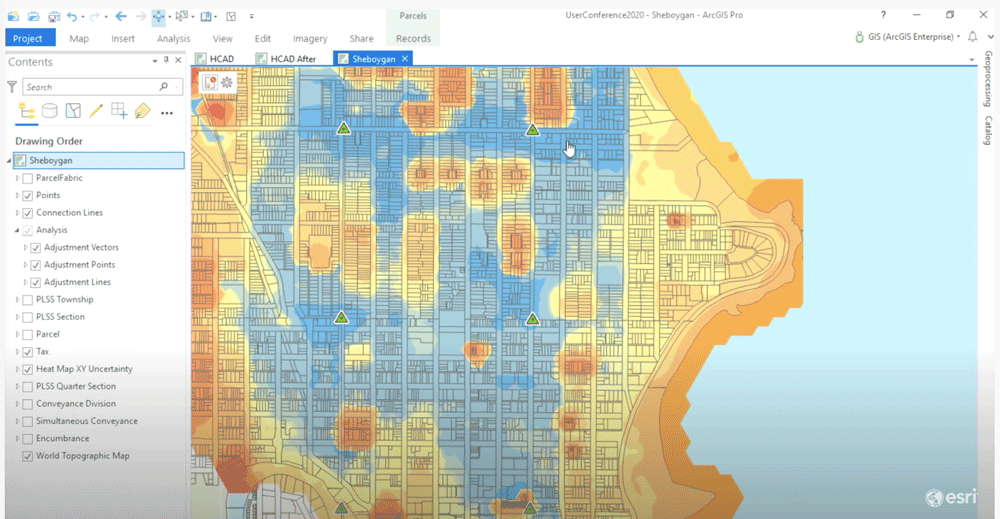1000x519 pixels.
Task: Click the search magnifier icon in Contents
Action: tap(164, 87)
